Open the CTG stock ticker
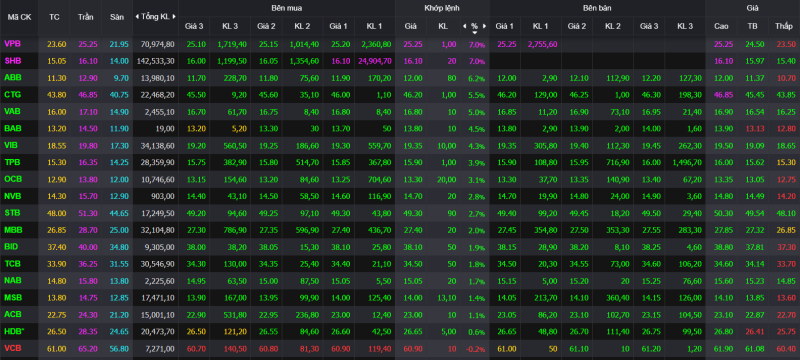The height and width of the screenshot is (360, 800). [x=12, y=95]
